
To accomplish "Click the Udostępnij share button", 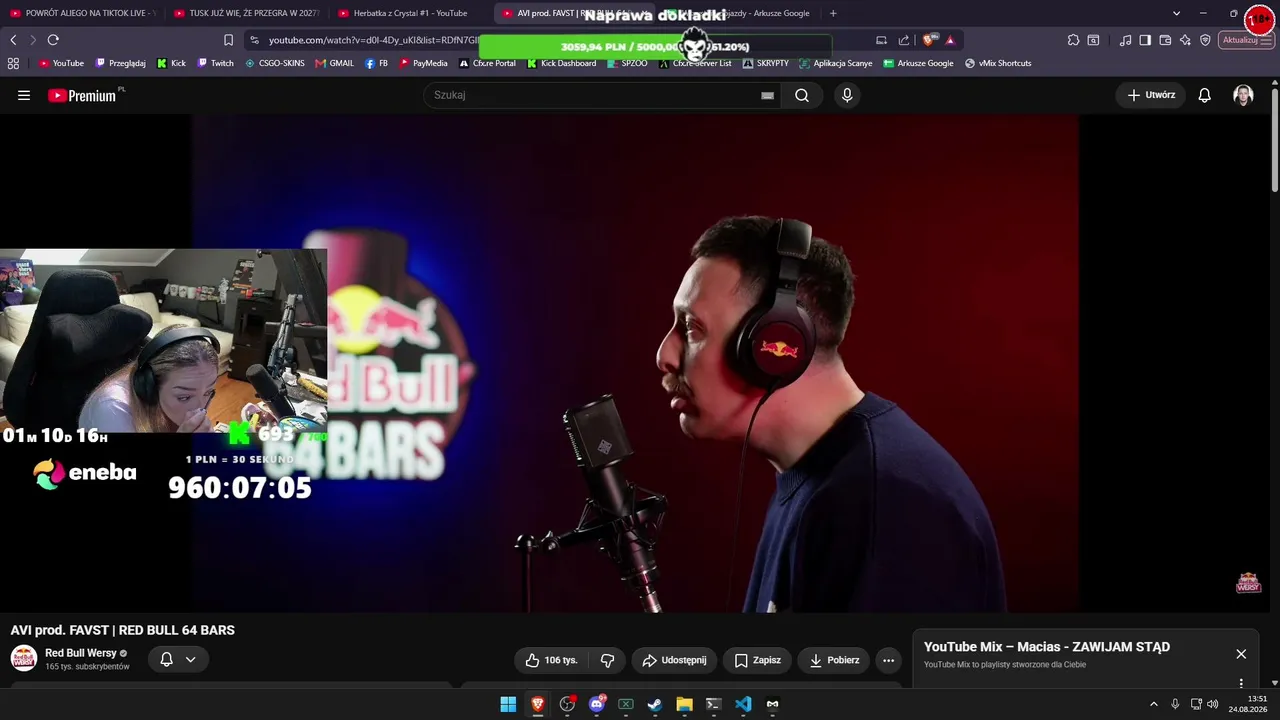I will tap(674, 660).
